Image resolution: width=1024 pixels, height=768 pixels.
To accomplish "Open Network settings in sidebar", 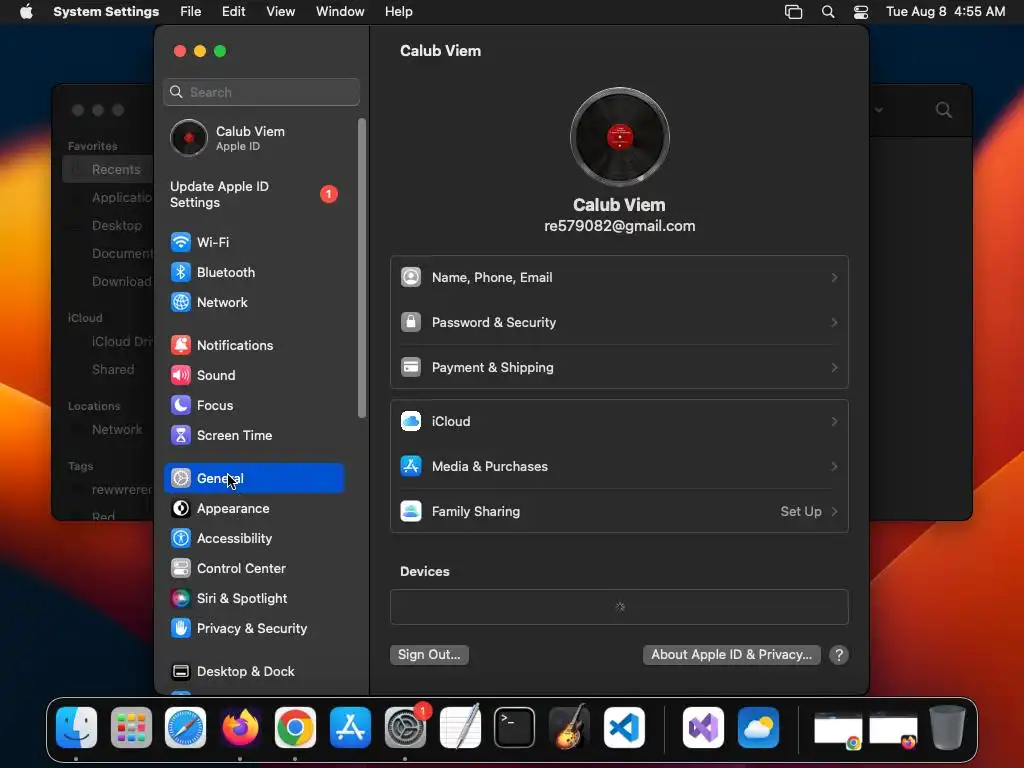I will click(x=253, y=302).
